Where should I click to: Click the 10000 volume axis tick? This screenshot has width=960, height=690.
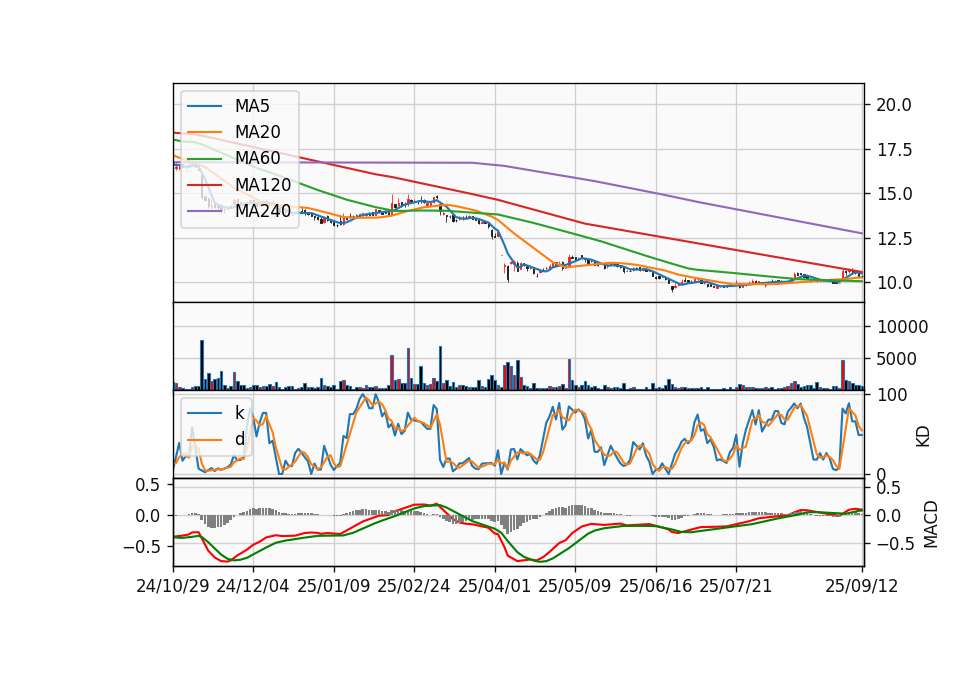tap(902, 327)
